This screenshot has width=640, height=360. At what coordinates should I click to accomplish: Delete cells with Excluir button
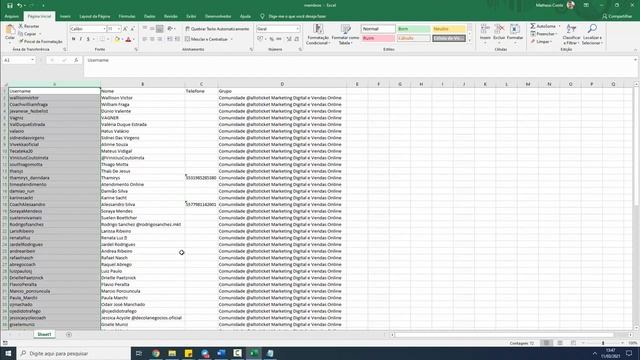pos(499,33)
